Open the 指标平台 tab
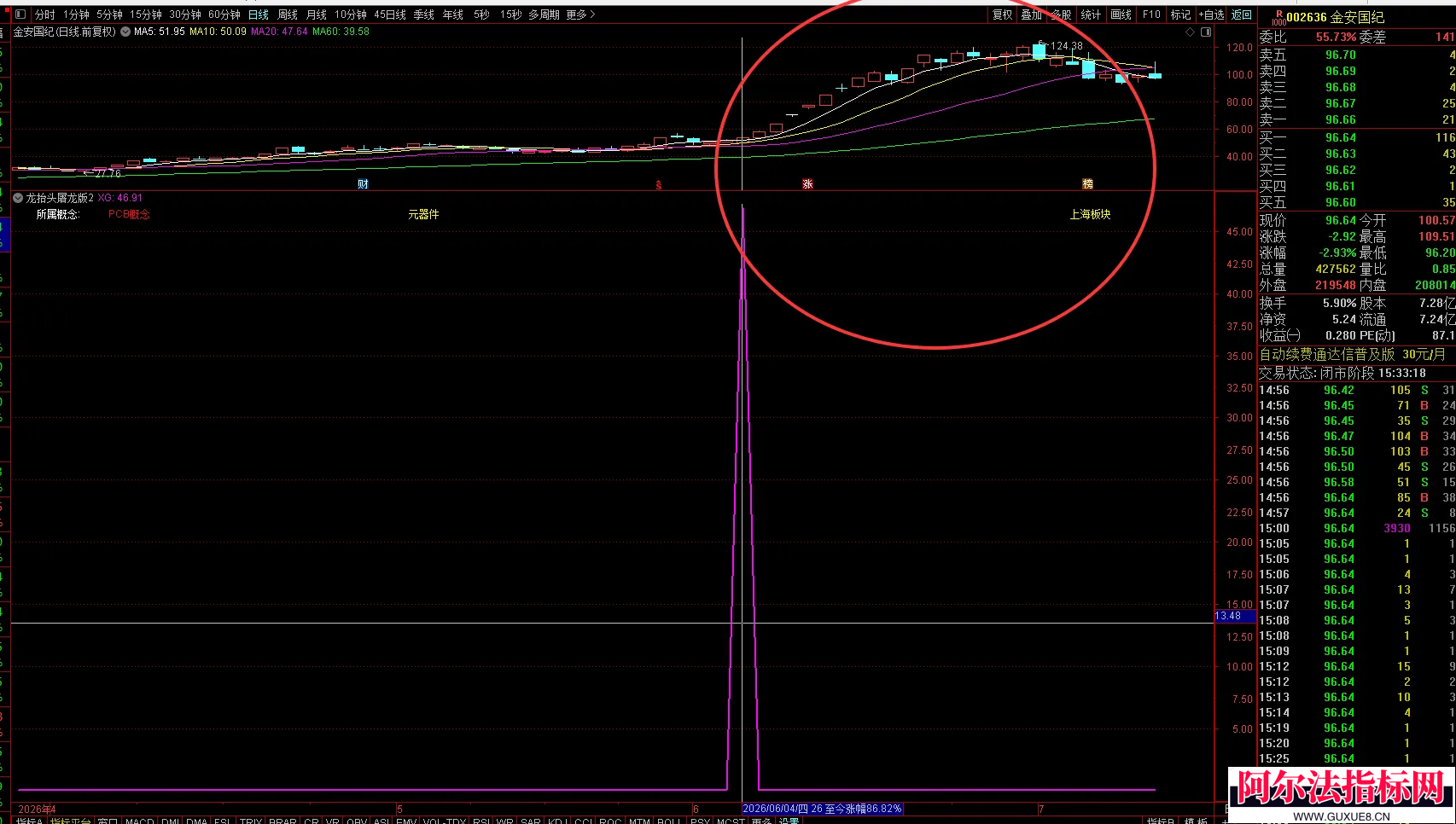The image size is (1456, 824). click(x=70, y=821)
